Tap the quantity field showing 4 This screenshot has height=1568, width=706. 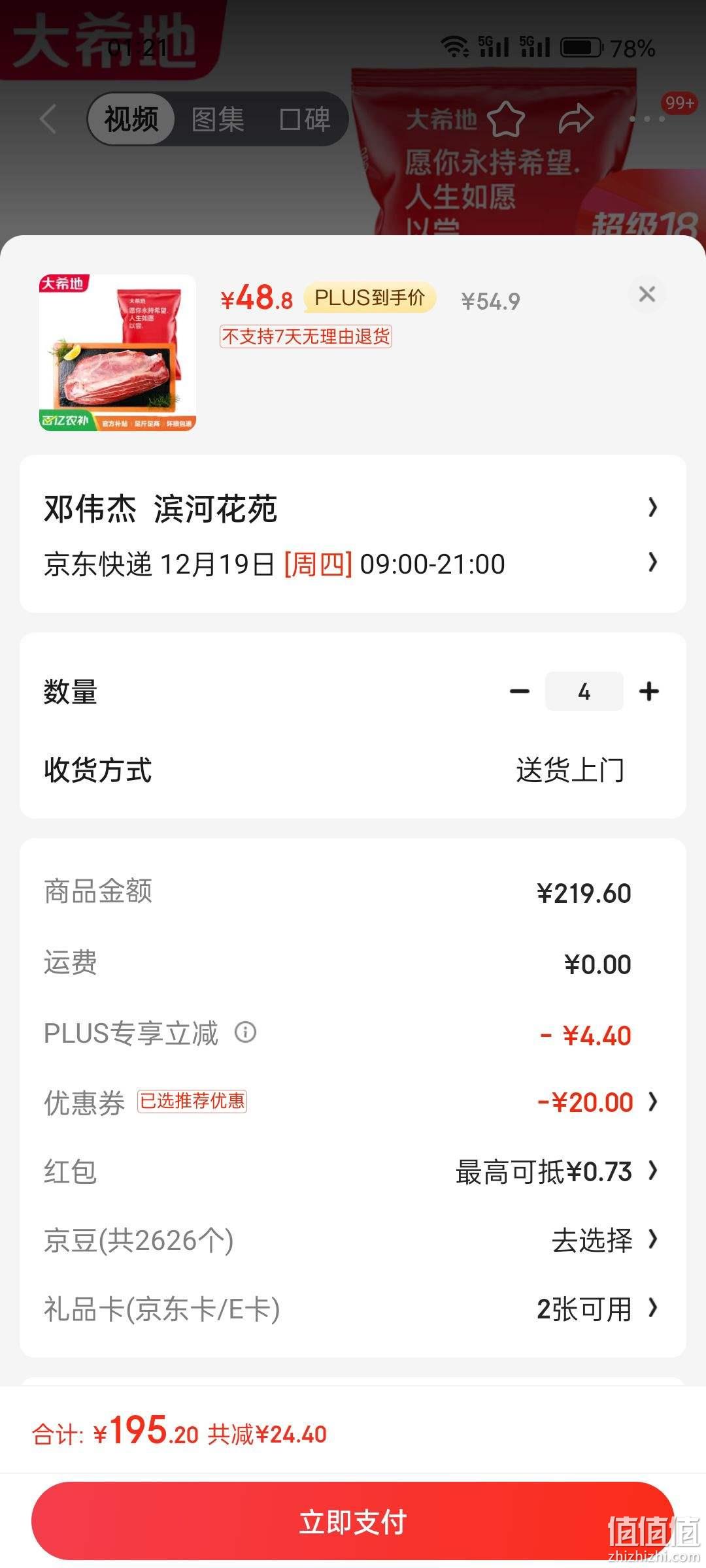(x=584, y=691)
